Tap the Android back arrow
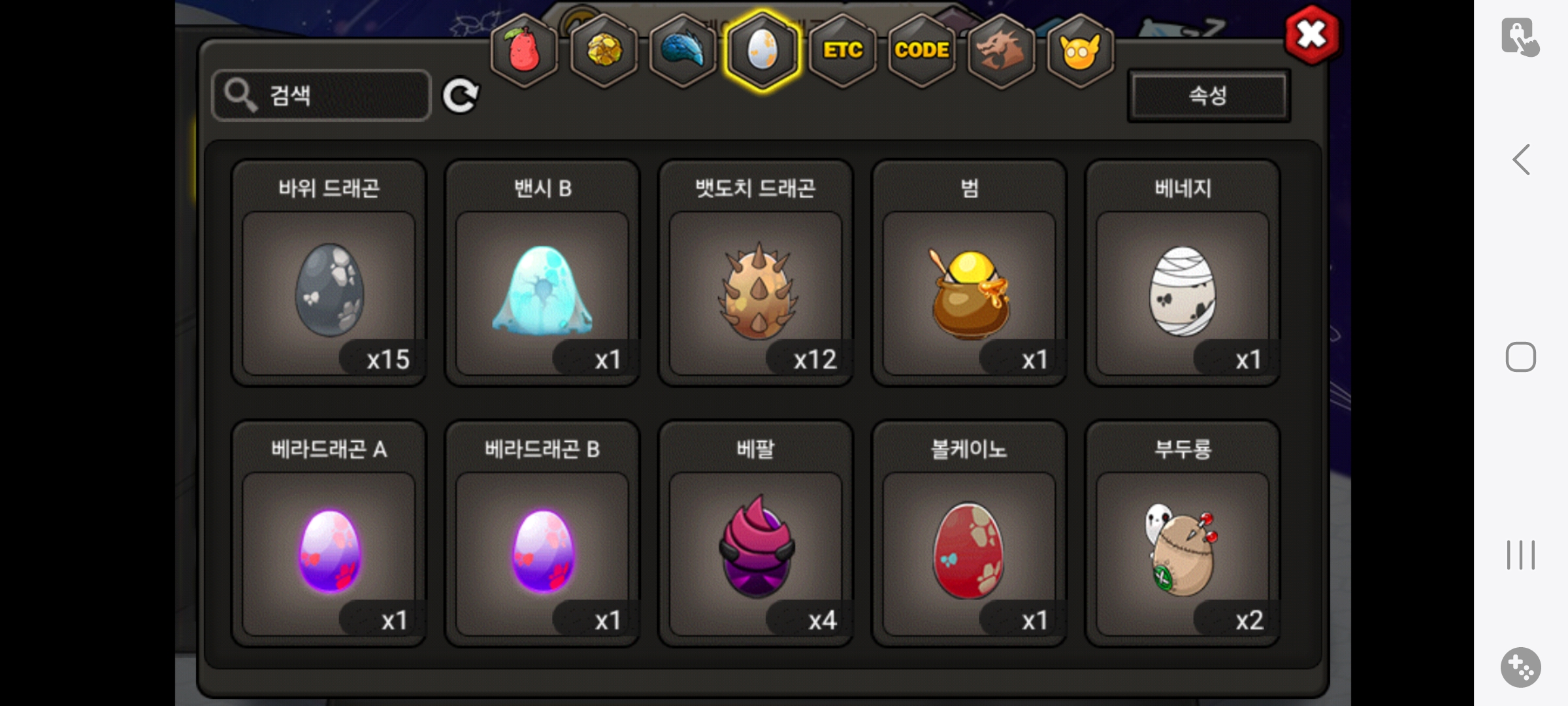This screenshot has height=706, width=1568. point(1521,160)
